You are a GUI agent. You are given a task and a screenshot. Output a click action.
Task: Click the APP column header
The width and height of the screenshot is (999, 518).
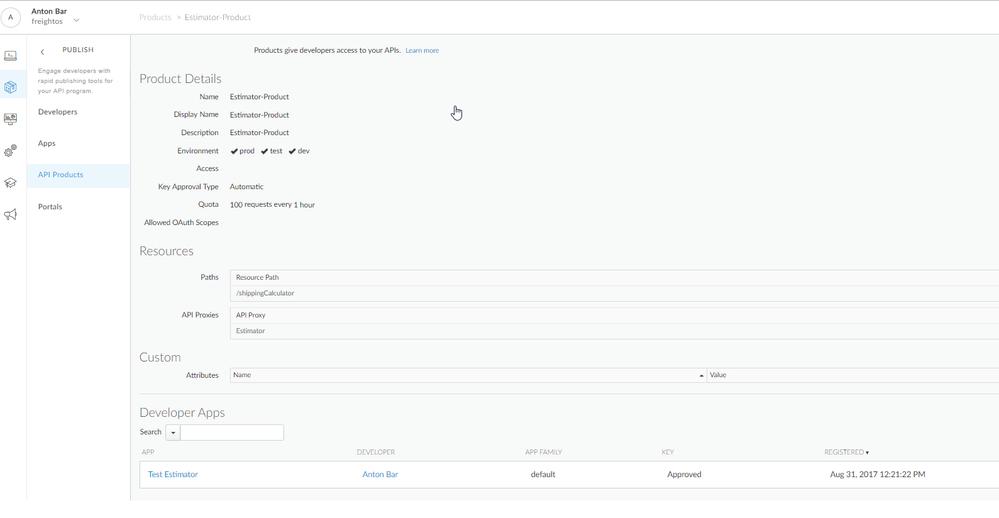pyautogui.click(x=148, y=452)
